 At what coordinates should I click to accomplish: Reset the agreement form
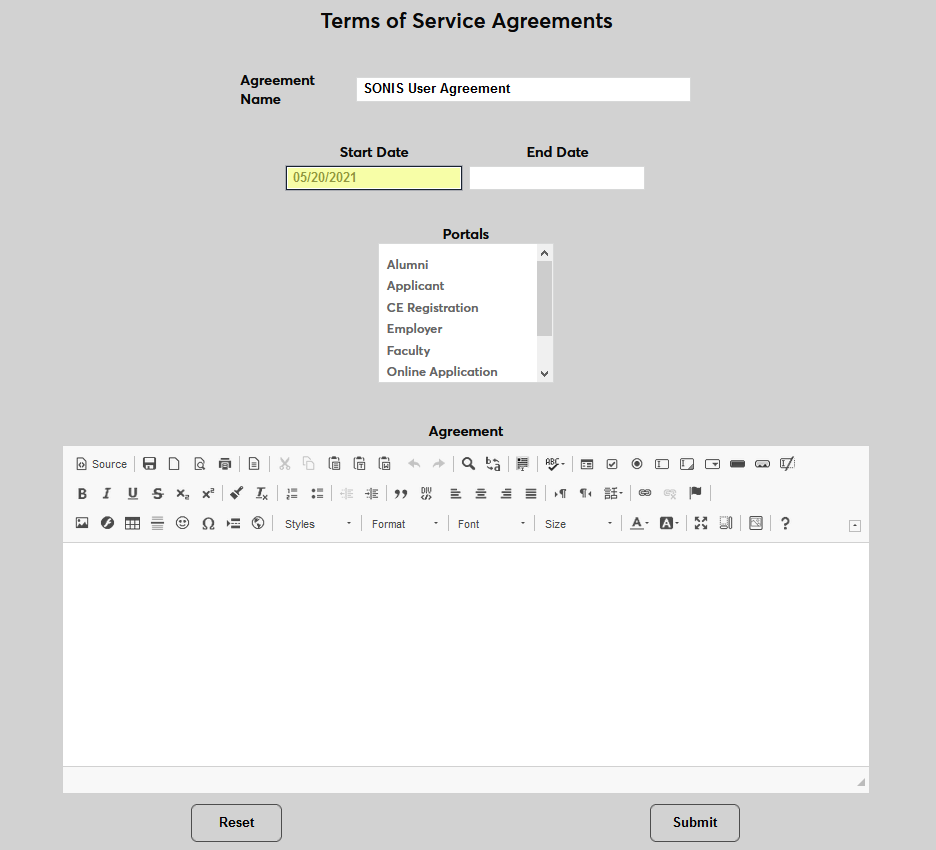click(x=236, y=822)
